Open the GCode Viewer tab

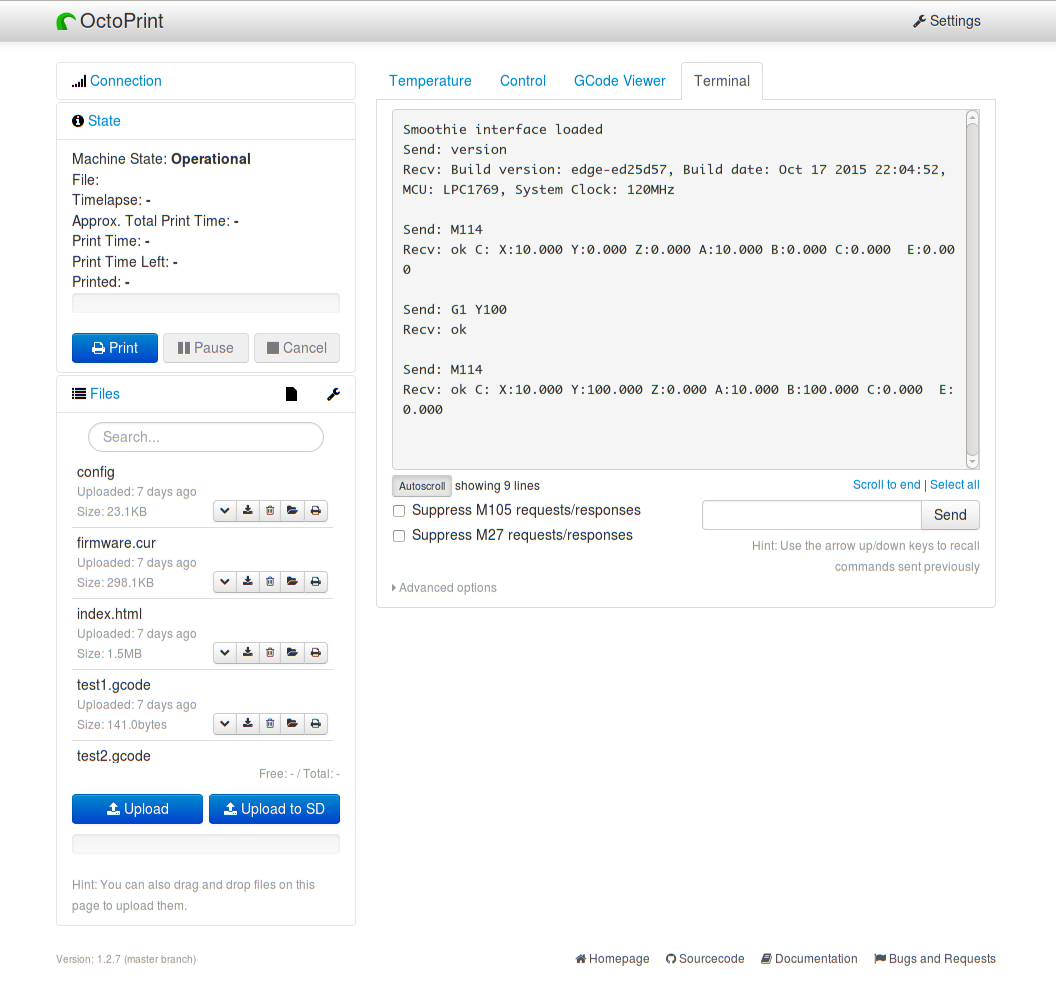(x=619, y=81)
